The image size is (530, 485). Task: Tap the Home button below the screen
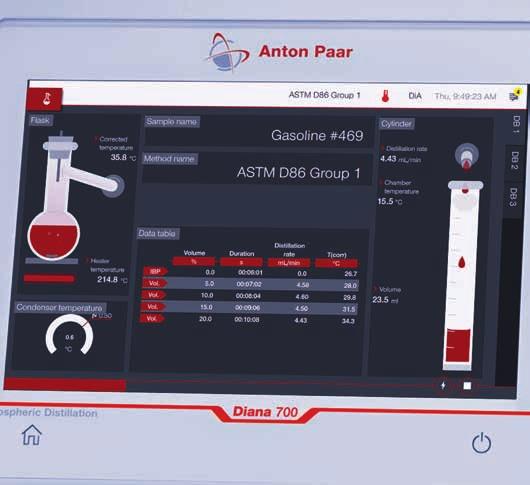coord(32,435)
